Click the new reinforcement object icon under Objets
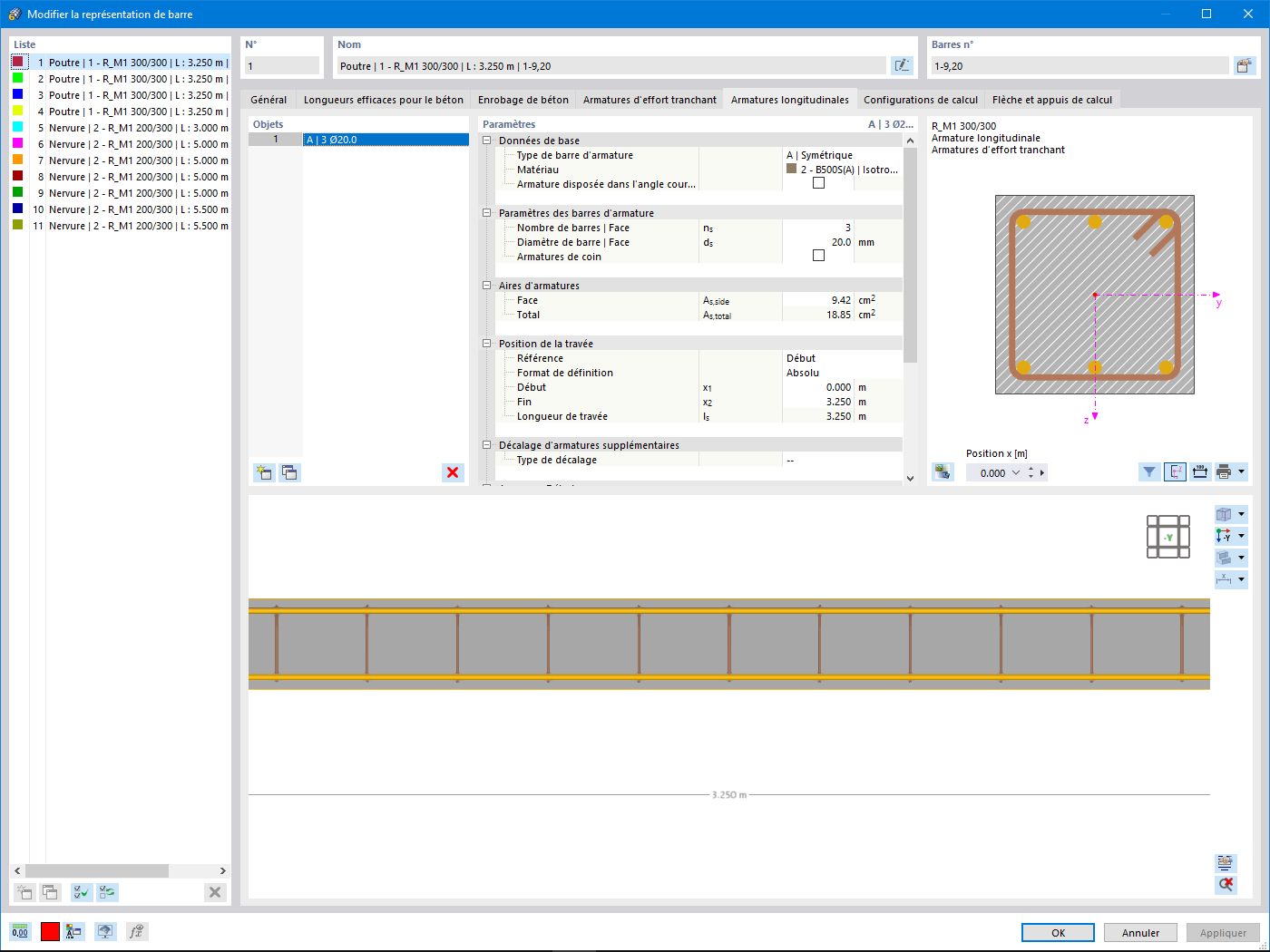The width and height of the screenshot is (1270, 952). click(x=264, y=472)
